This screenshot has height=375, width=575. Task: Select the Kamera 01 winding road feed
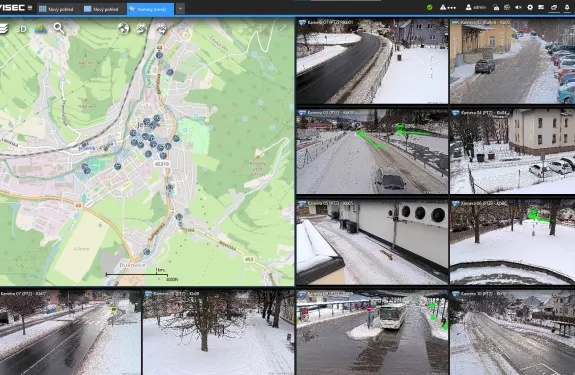pyautogui.click(x=372, y=61)
